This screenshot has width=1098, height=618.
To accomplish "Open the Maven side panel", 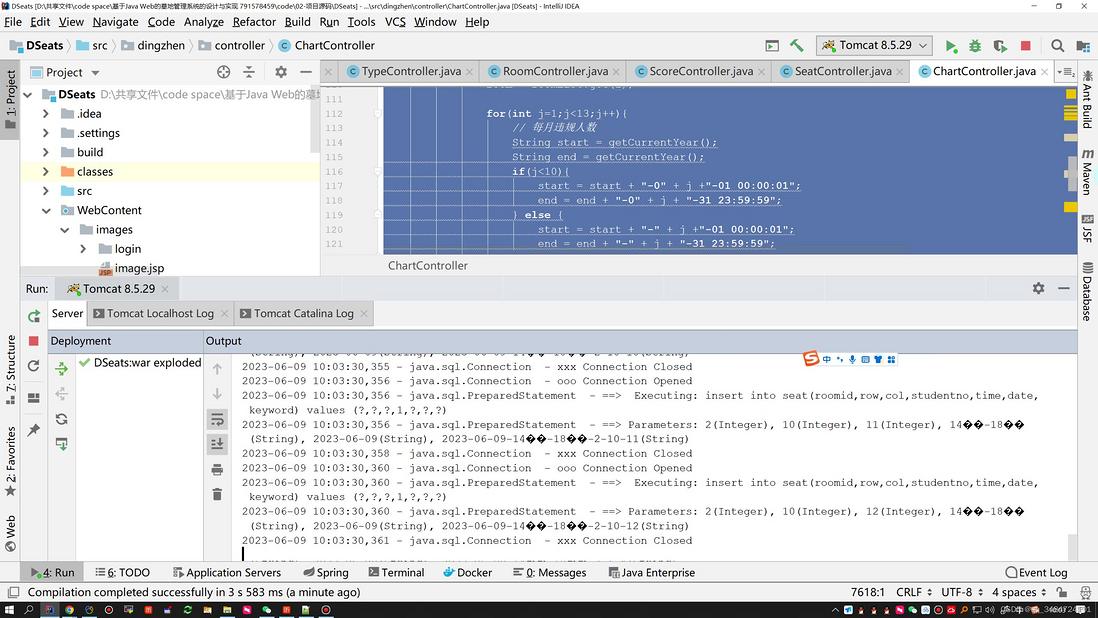I will [1087, 171].
